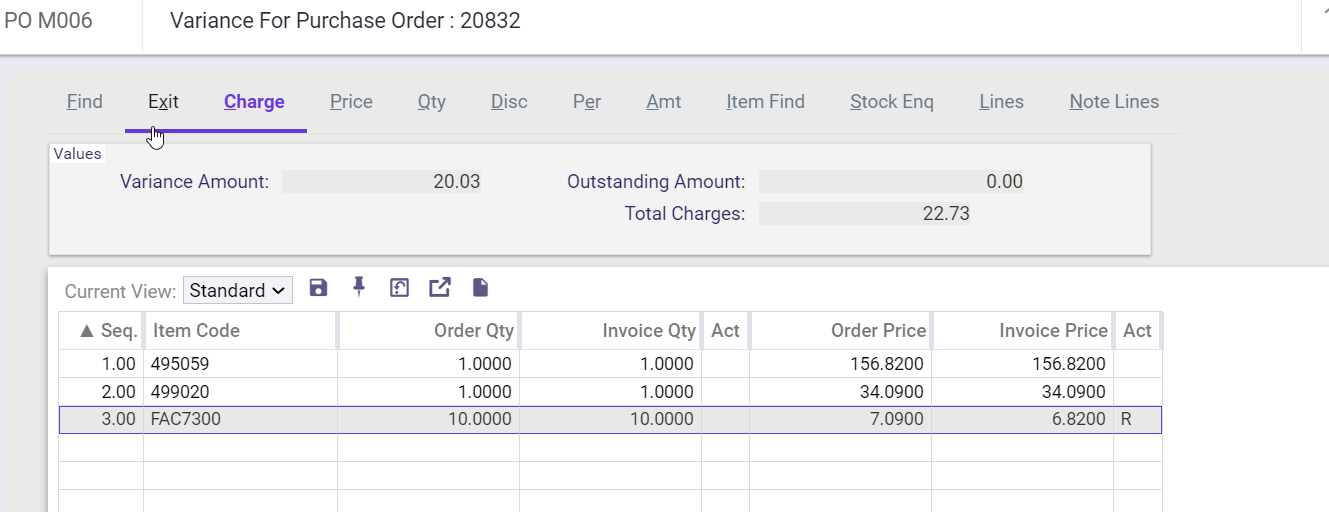Image resolution: width=1329 pixels, height=512 pixels.
Task: Select row with item code 495059
Action: point(610,364)
